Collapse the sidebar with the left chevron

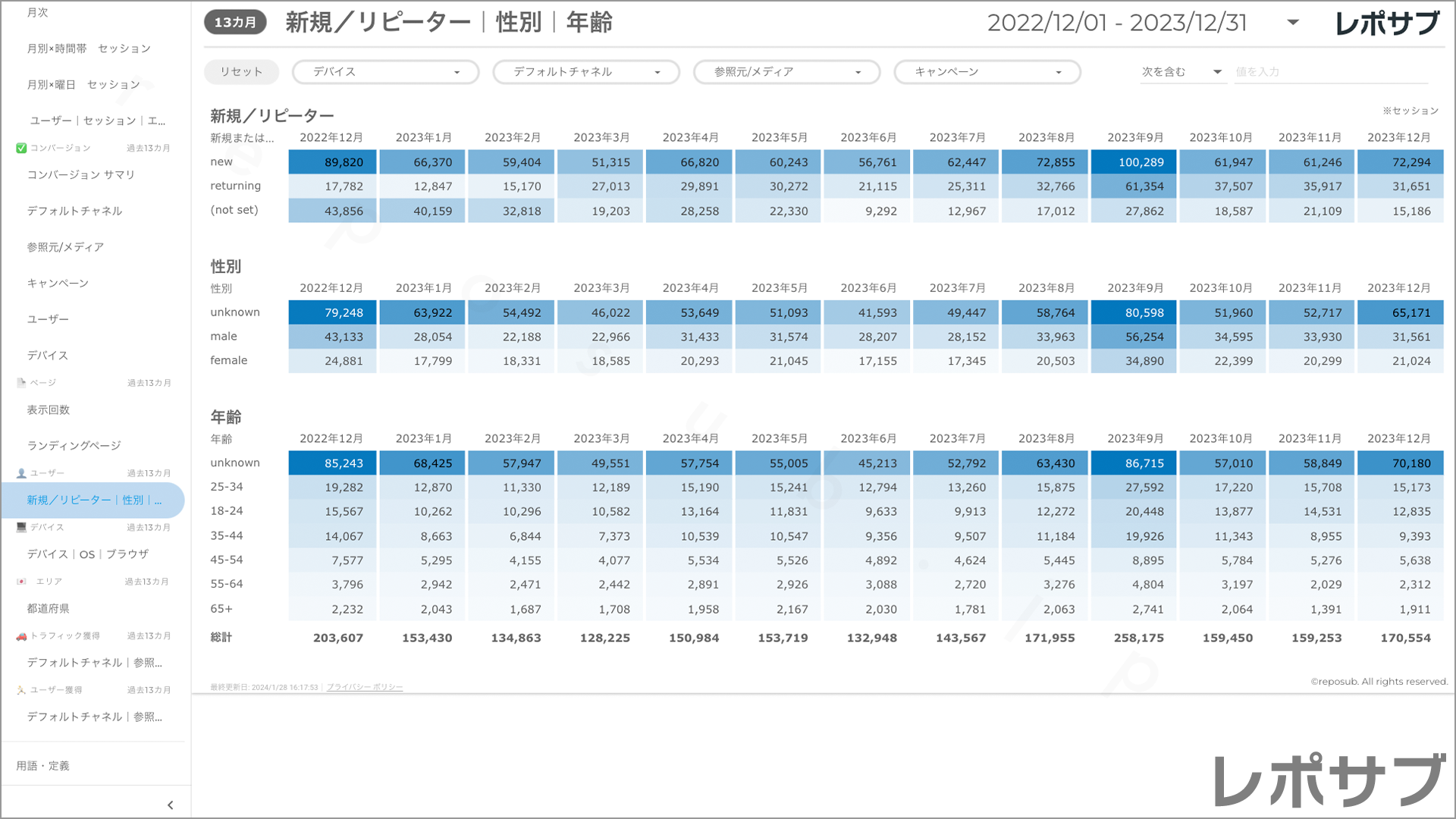click(x=170, y=805)
